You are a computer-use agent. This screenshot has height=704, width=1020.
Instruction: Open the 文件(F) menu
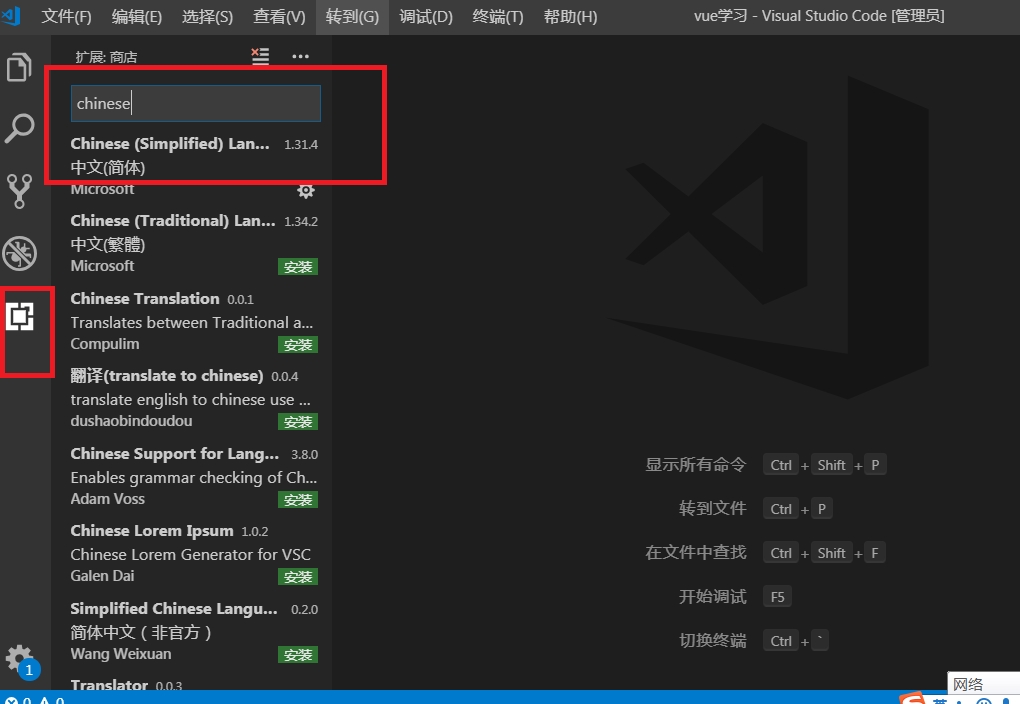point(67,17)
